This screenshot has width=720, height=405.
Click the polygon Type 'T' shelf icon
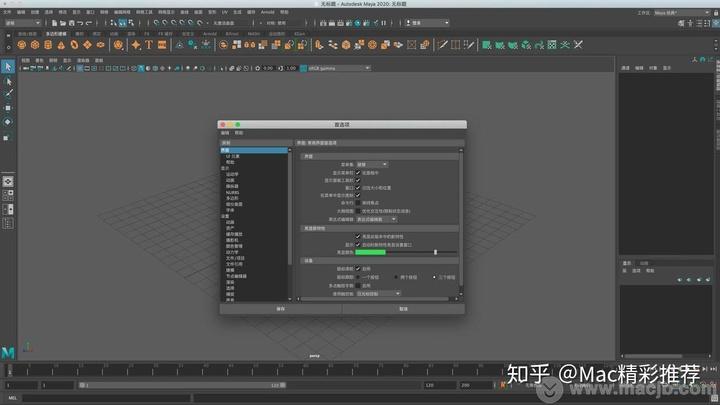pos(149,45)
